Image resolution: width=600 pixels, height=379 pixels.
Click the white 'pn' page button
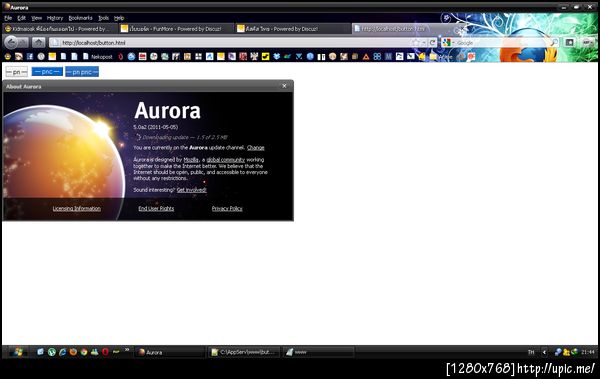click(16, 72)
